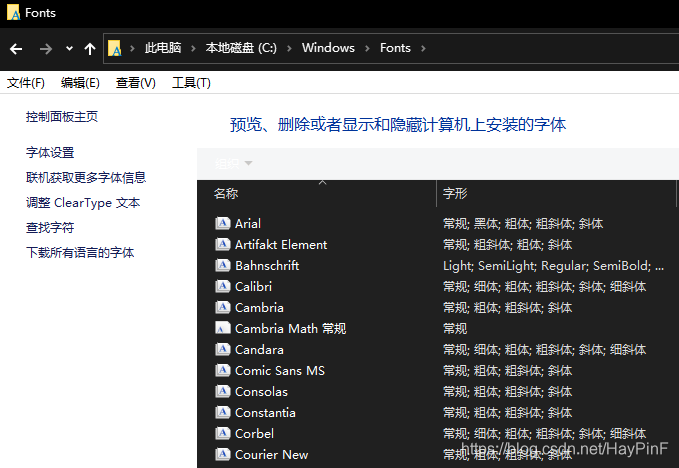
Task: Open the 工具(T) menu
Action: tap(191, 83)
